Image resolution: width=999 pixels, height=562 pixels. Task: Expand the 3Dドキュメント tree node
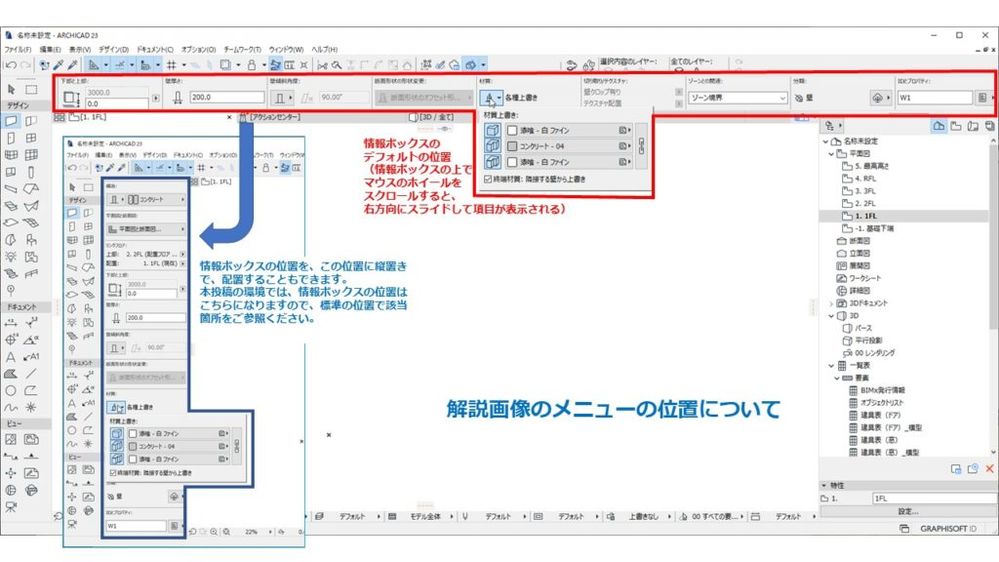(831, 303)
